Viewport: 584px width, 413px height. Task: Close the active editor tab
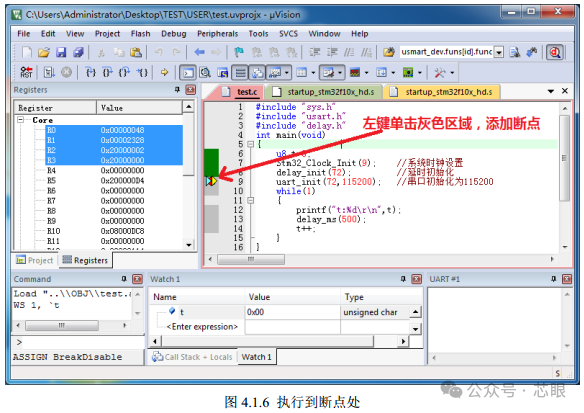565,91
